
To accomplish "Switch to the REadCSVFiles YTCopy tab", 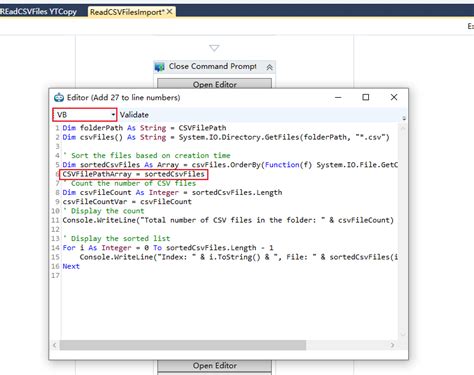I will click(x=39, y=12).
